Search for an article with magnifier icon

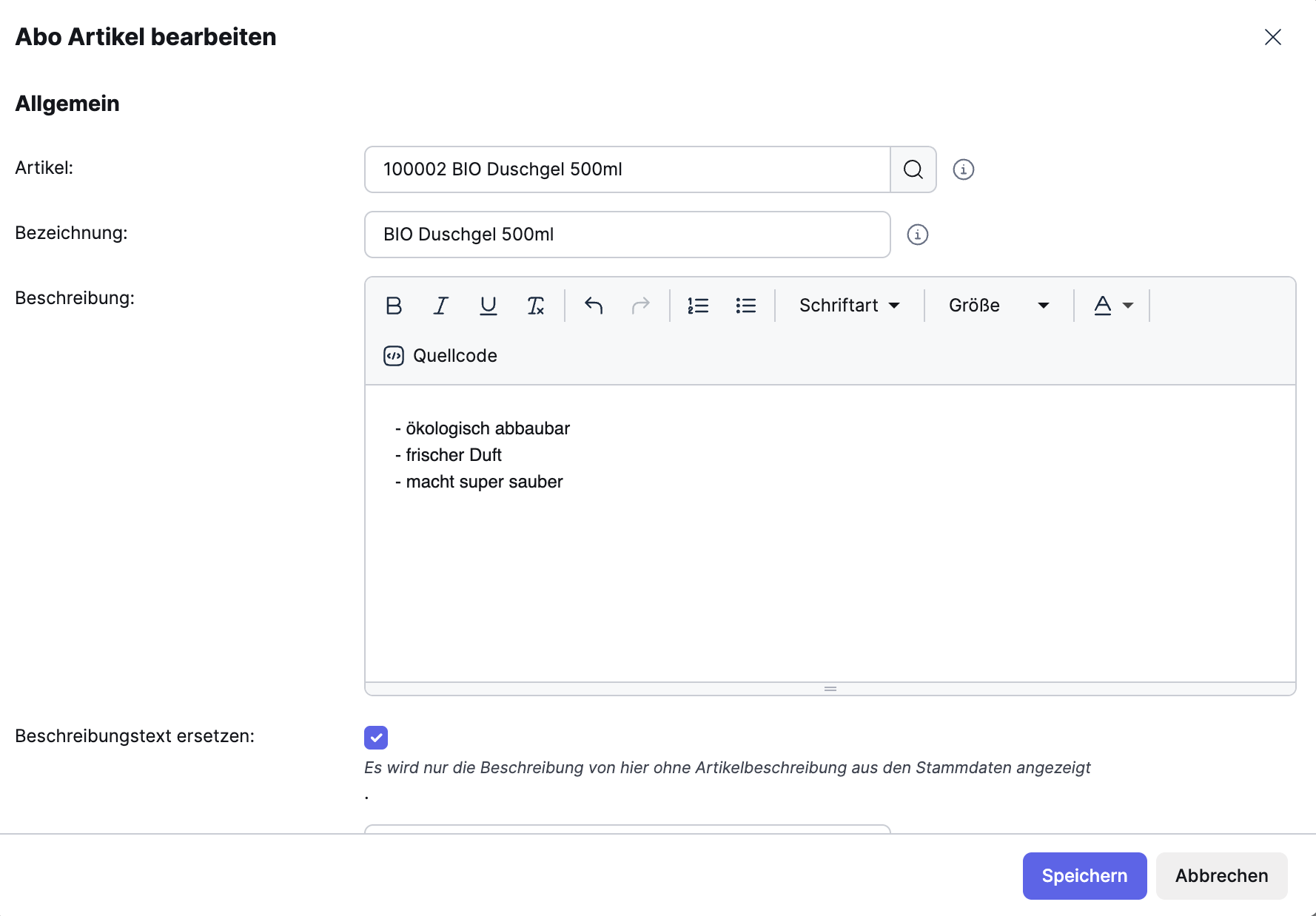pos(913,169)
